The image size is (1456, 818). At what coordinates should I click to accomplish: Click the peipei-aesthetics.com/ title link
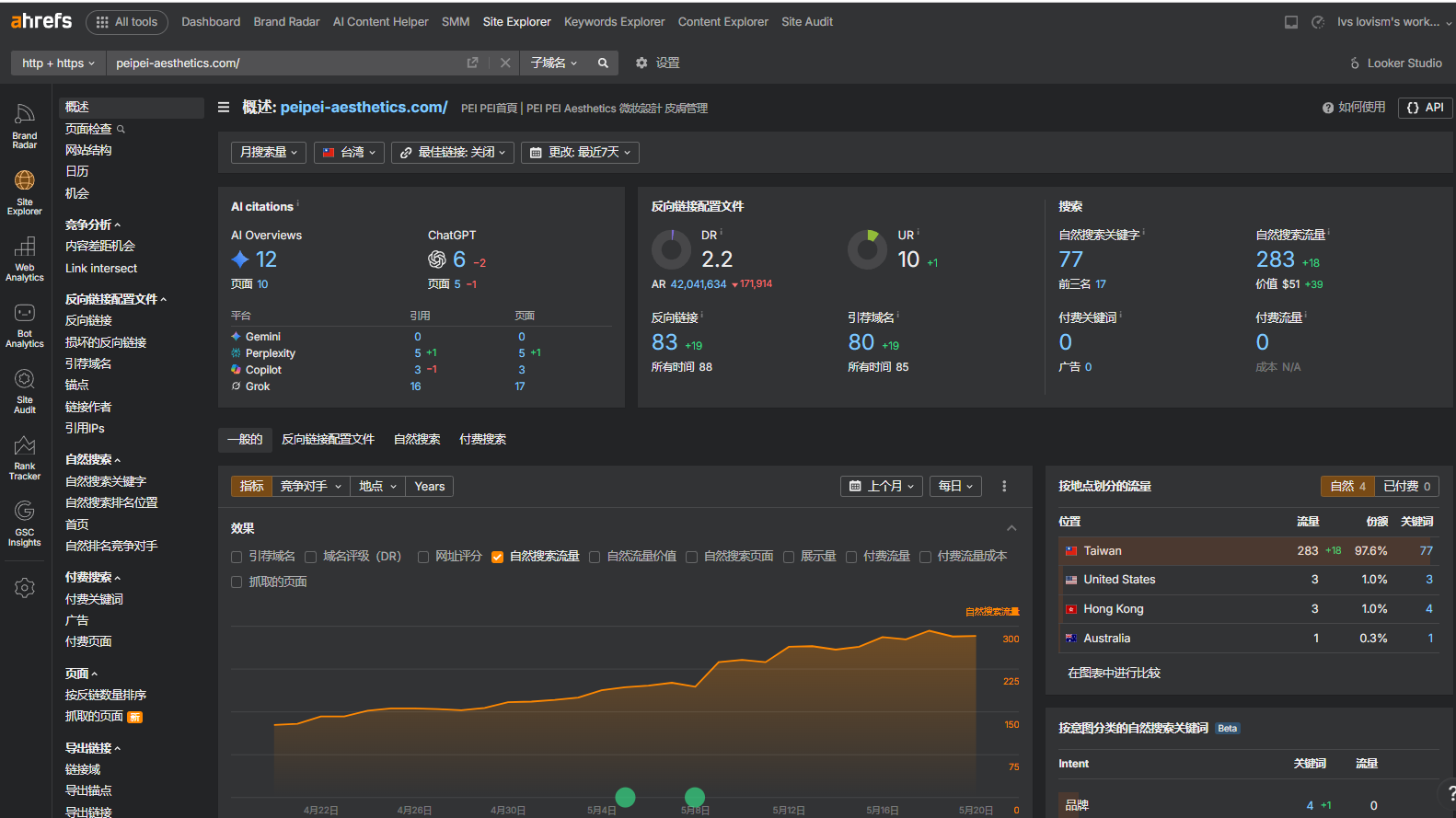click(364, 108)
